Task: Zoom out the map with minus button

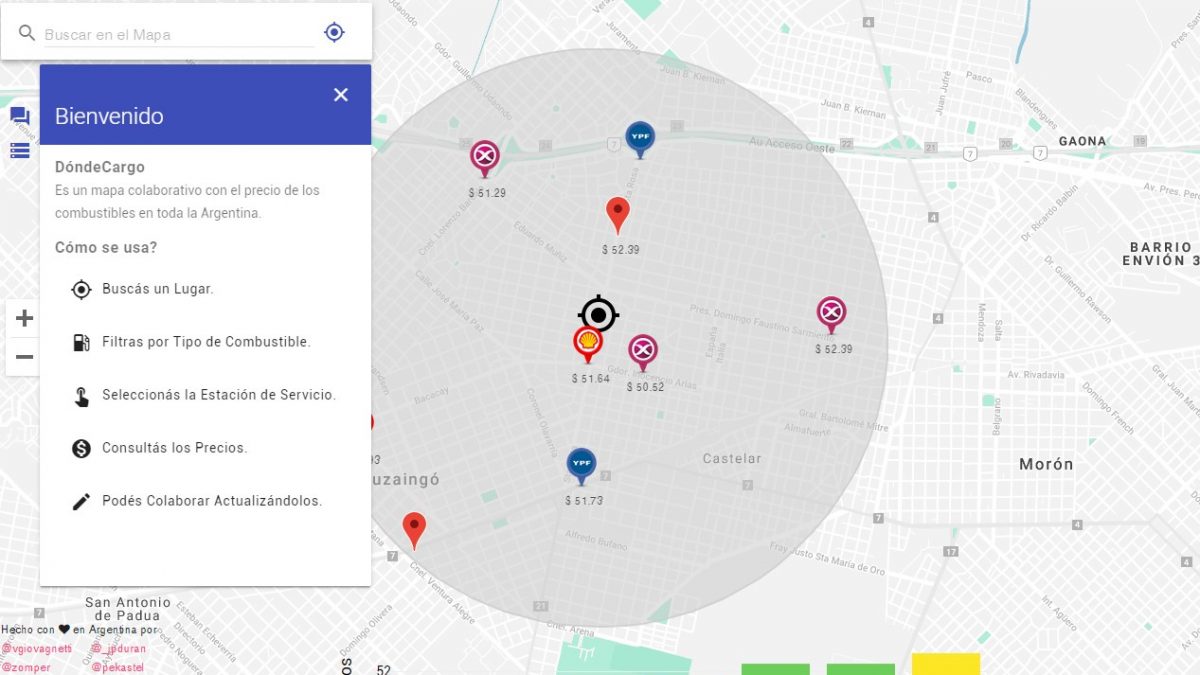Action: [24, 357]
